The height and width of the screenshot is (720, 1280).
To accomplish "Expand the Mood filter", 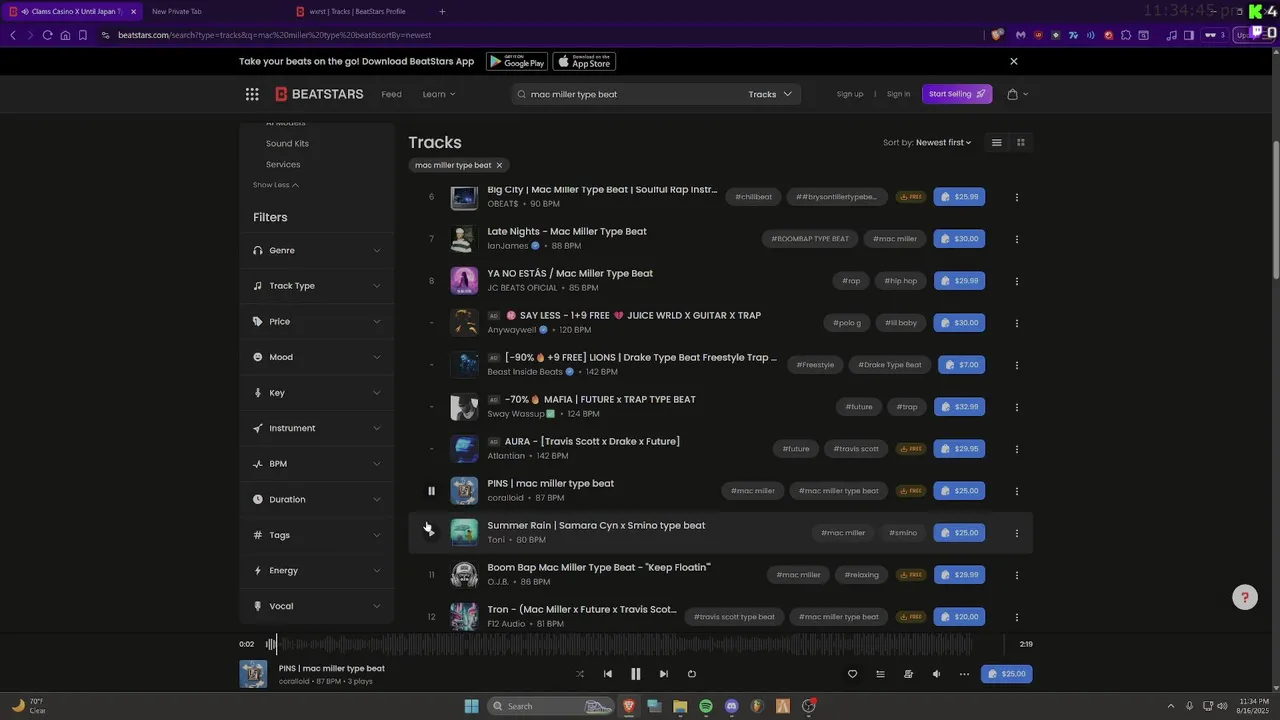I will tap(317, 357).
